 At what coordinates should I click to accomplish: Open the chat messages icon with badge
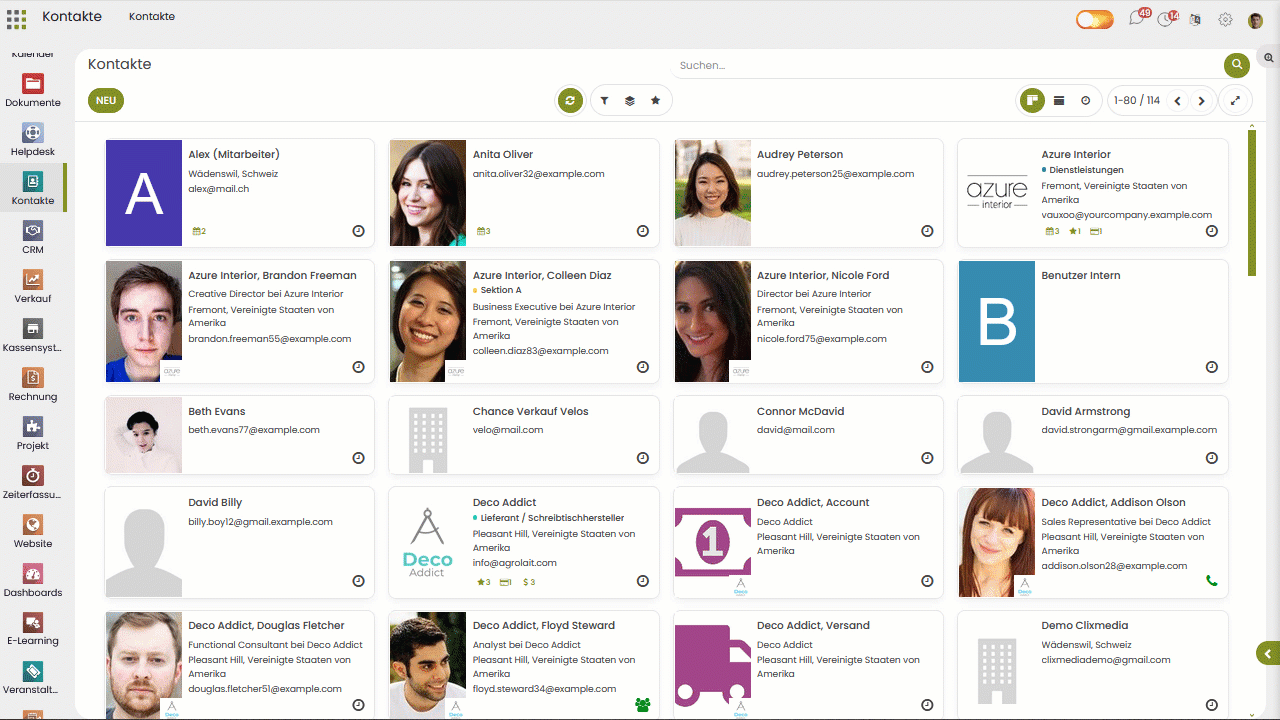point(1136,19)
